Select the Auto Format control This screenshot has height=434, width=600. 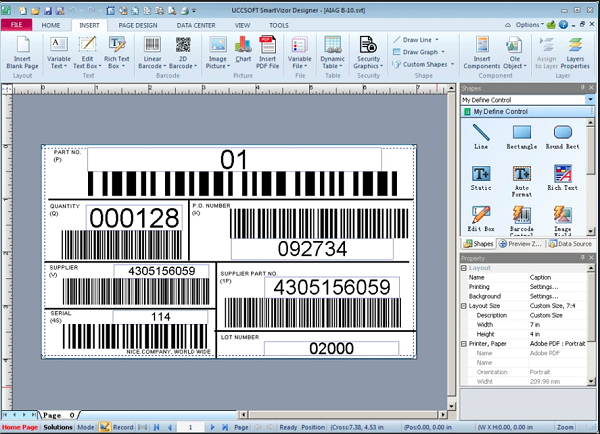pos(522,181)
